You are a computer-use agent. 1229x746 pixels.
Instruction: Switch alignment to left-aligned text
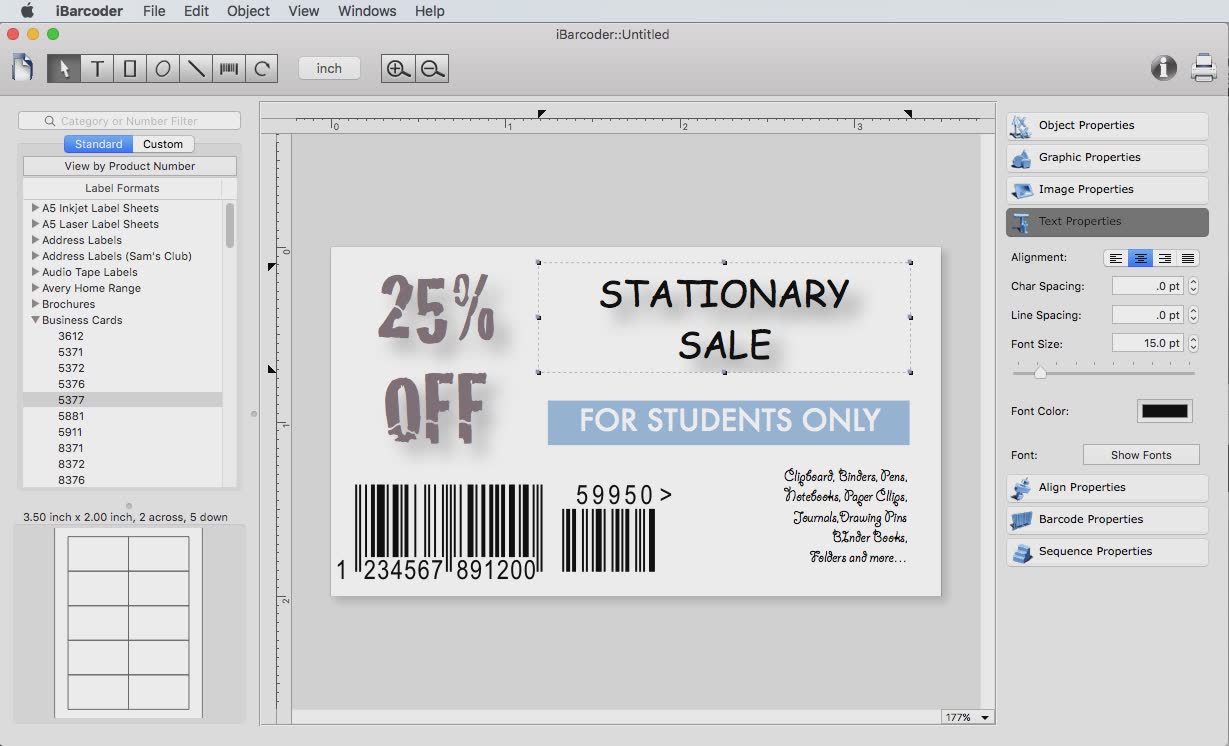coord(1115,258)
